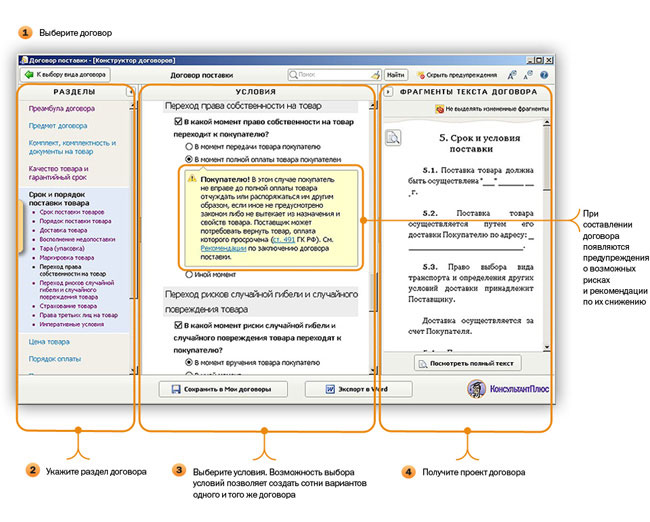This screenshot has width=650, height=522.
Task: Select the 'Иной момент' radio option
Action: coord(189,274)
